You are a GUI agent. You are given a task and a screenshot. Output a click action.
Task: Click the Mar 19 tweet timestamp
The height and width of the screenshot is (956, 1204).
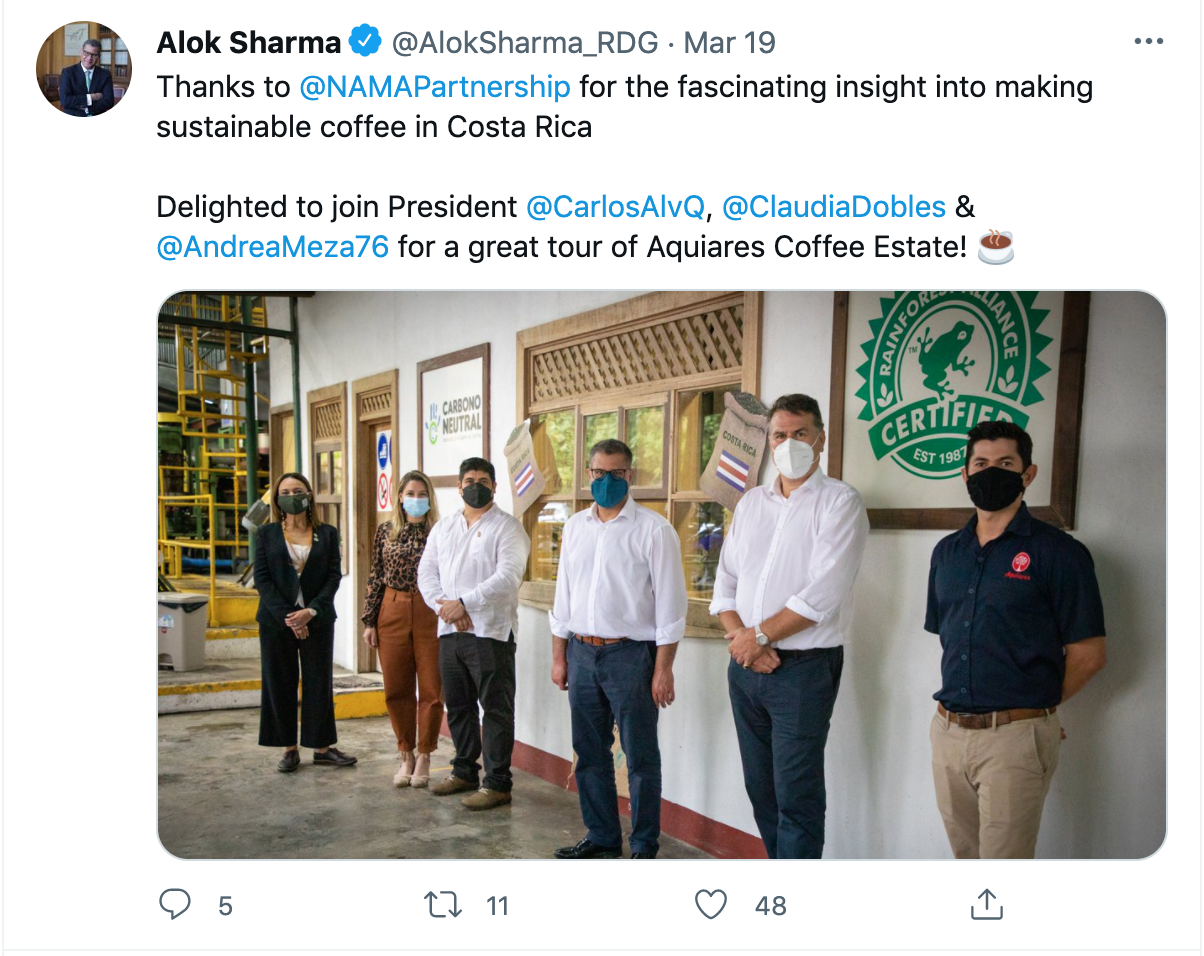[x=729, y=43]
